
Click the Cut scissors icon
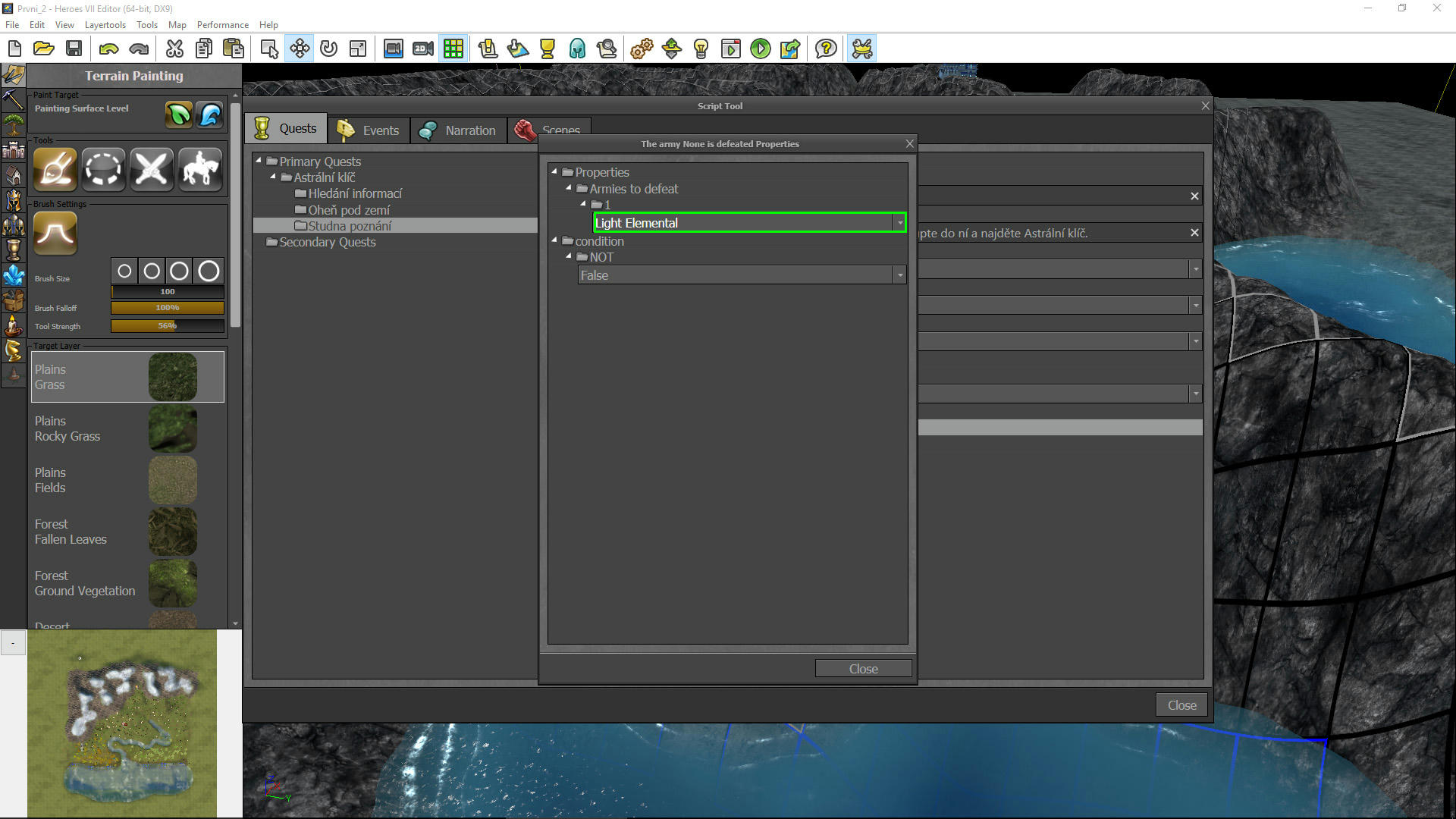click(x=174, y=49)
